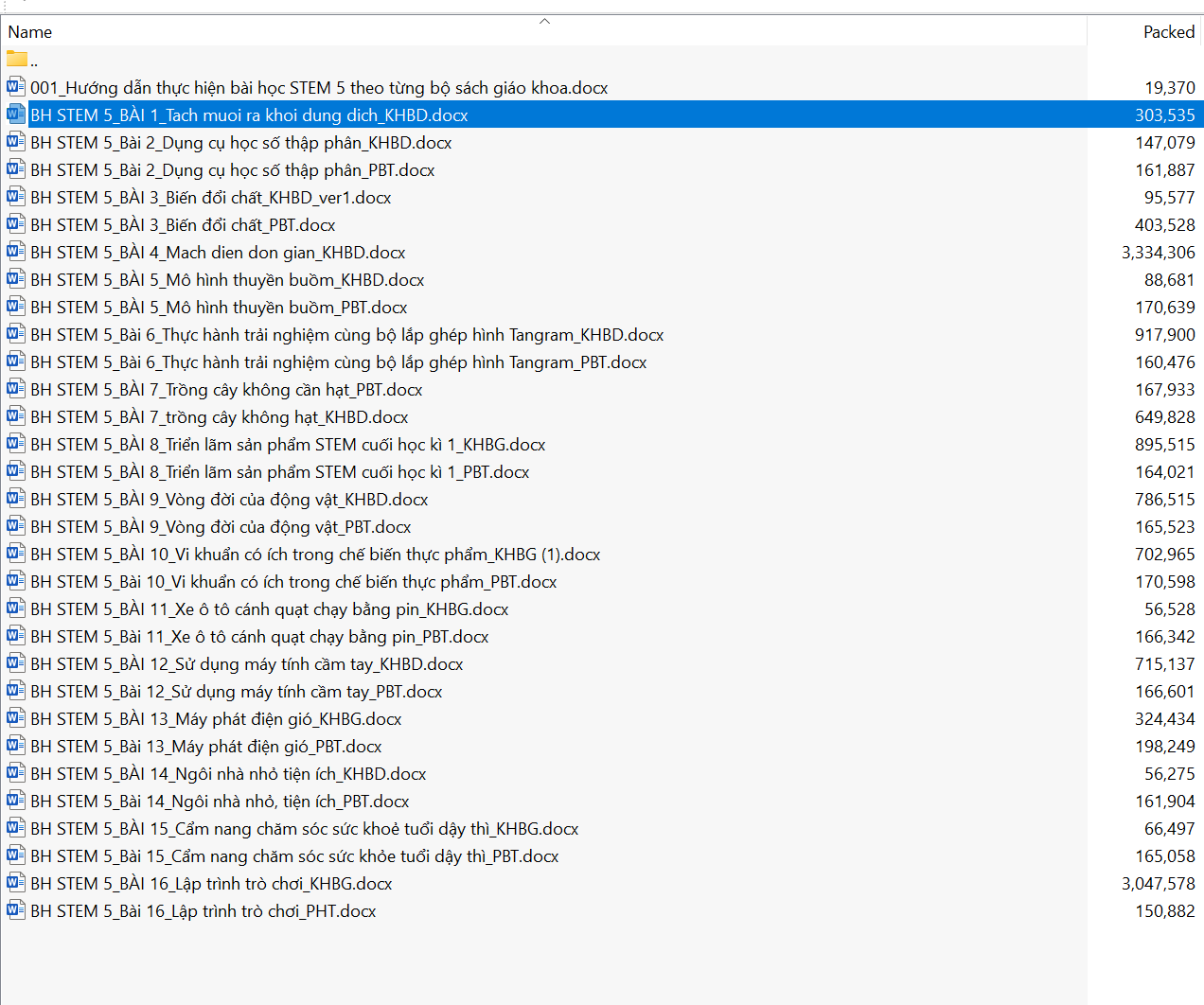
Task: Click Word icon of BÀI 9_Vòng đời KHBD
Action: click(16, 499)
